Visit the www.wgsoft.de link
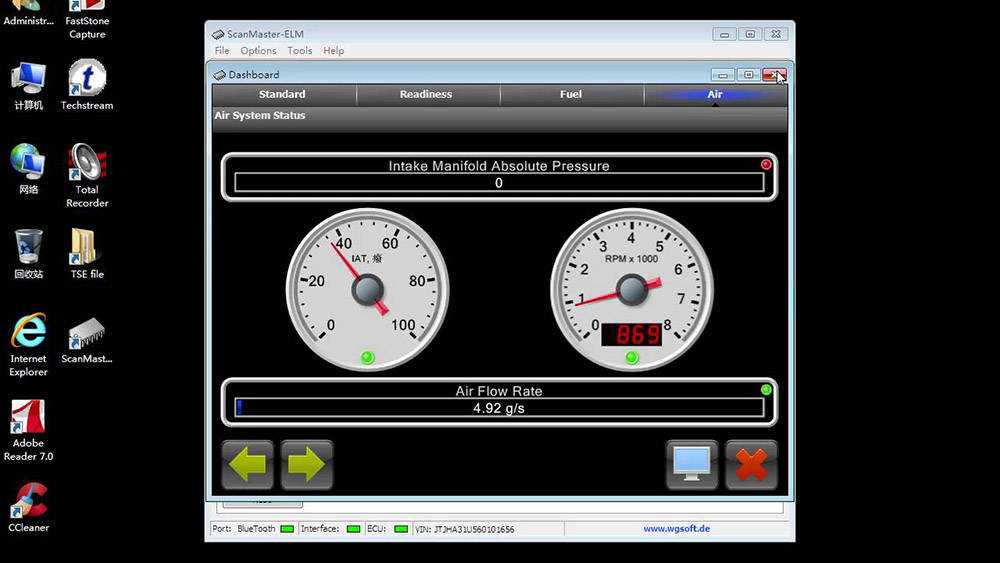Viewport: 1000px width, 563px height. [676, 529]
